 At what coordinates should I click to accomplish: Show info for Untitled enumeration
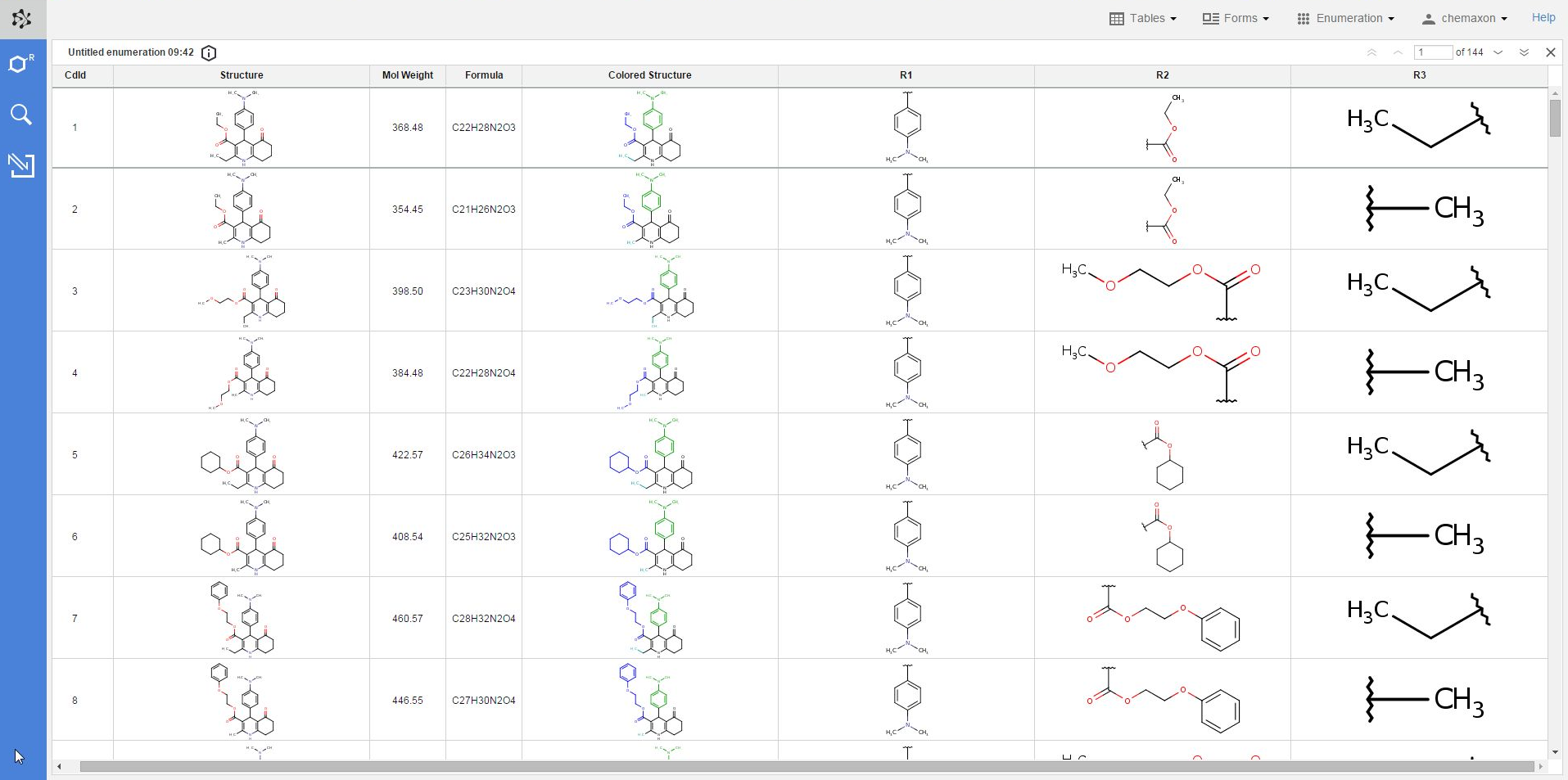point(209,53)
